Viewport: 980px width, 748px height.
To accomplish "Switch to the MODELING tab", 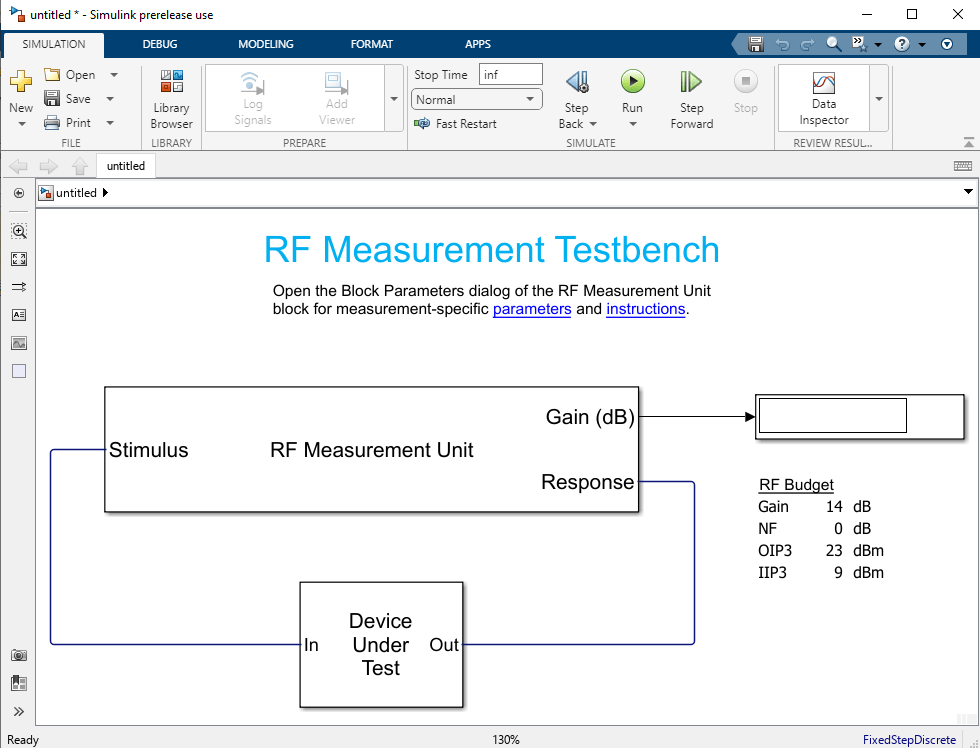I will tap(266, 44).
